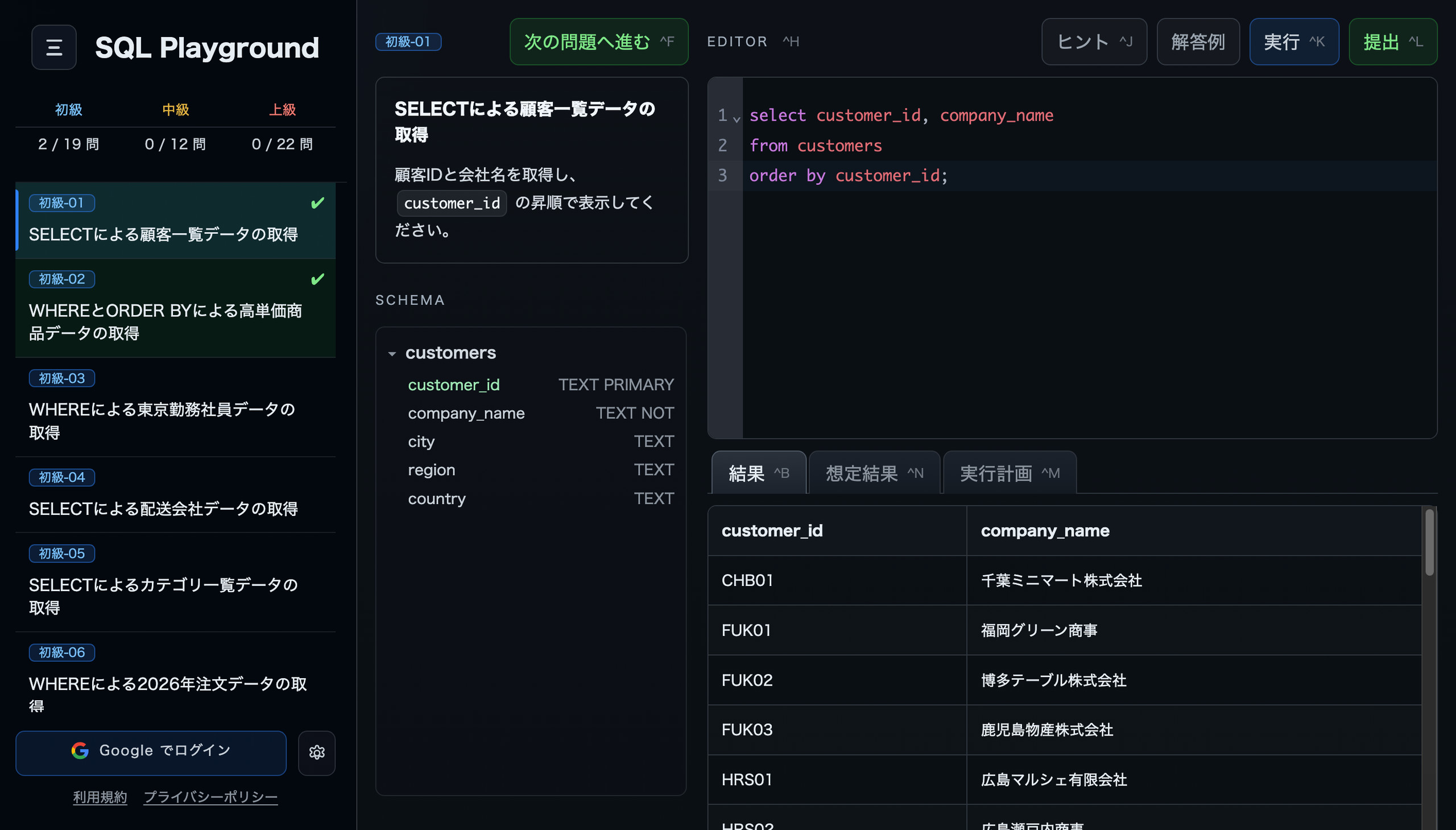Click the inline customer_id code chip
The width and height of the screenshot is (1456, 830).
pos(452,203)
